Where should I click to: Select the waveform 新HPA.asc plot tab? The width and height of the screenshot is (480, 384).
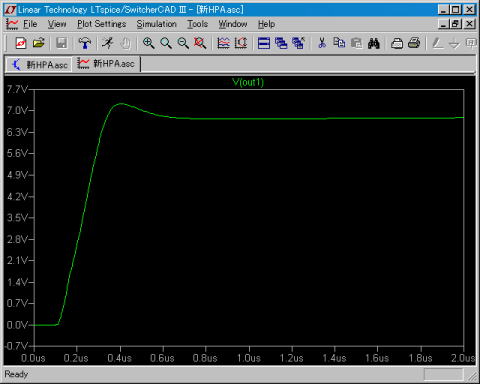(107, 64)
